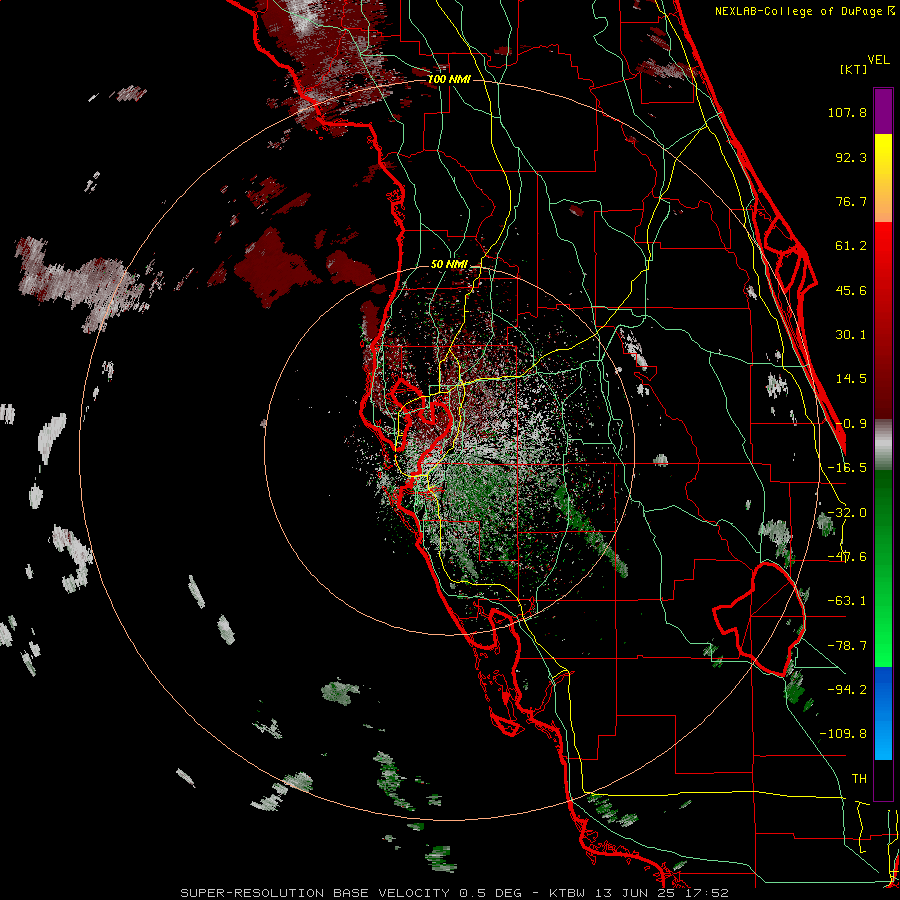
Task: Pick the blue segment of the color bar
Action: (x=883, y=713)
